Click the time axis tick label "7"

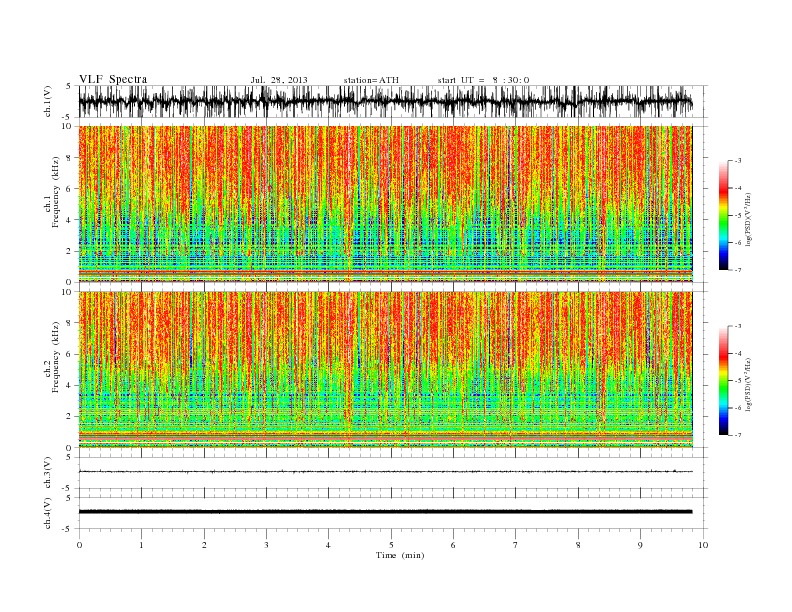(x=516, y=545)
